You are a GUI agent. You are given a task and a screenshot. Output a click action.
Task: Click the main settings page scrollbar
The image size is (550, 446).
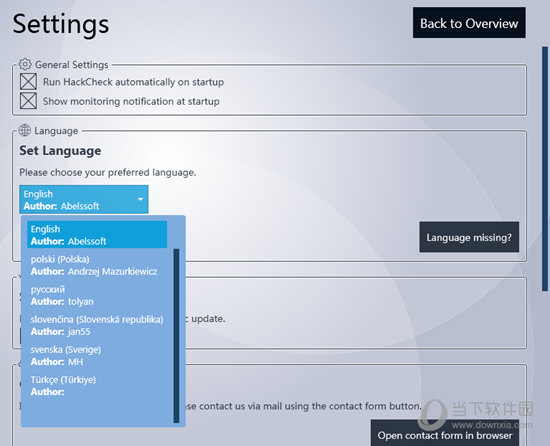545,168
